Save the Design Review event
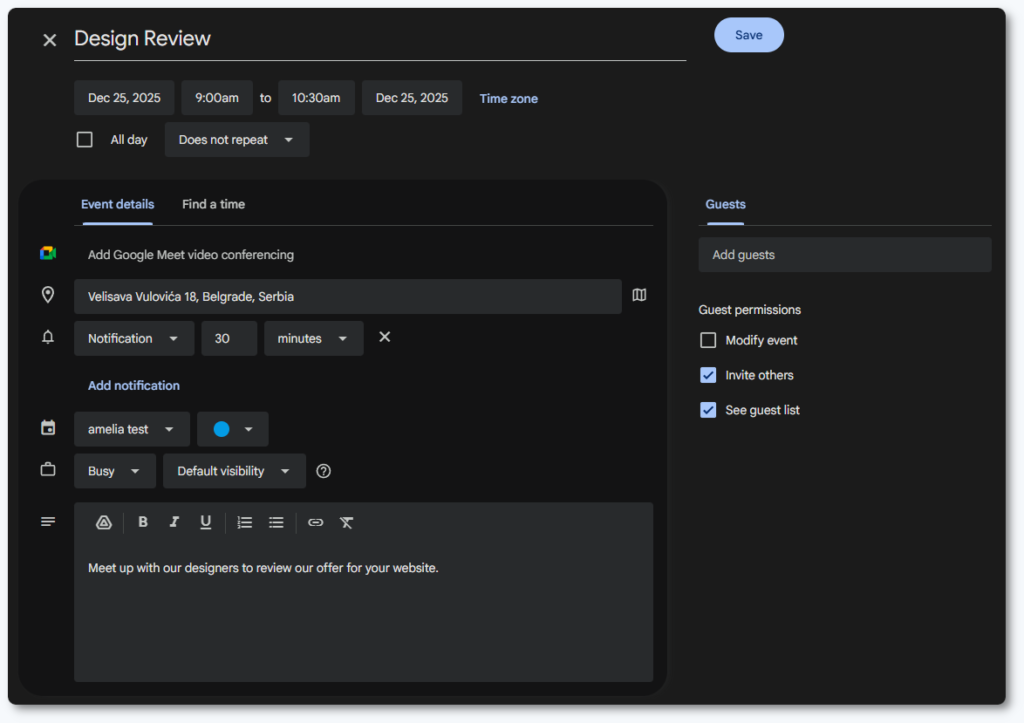The width and height of the screenshot is (1024, 723). click(748, 35)
